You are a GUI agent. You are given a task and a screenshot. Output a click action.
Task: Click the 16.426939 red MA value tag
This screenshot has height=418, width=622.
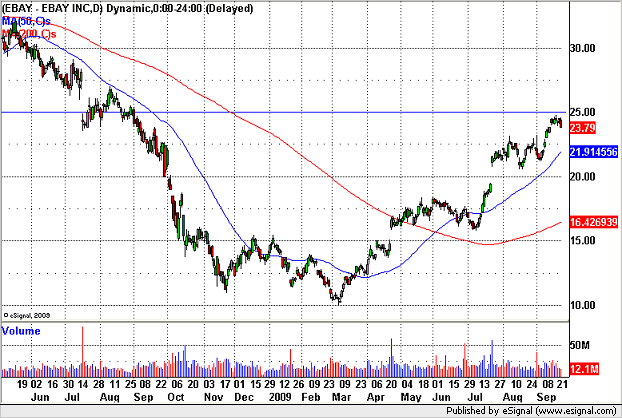(x=593, y=222)
